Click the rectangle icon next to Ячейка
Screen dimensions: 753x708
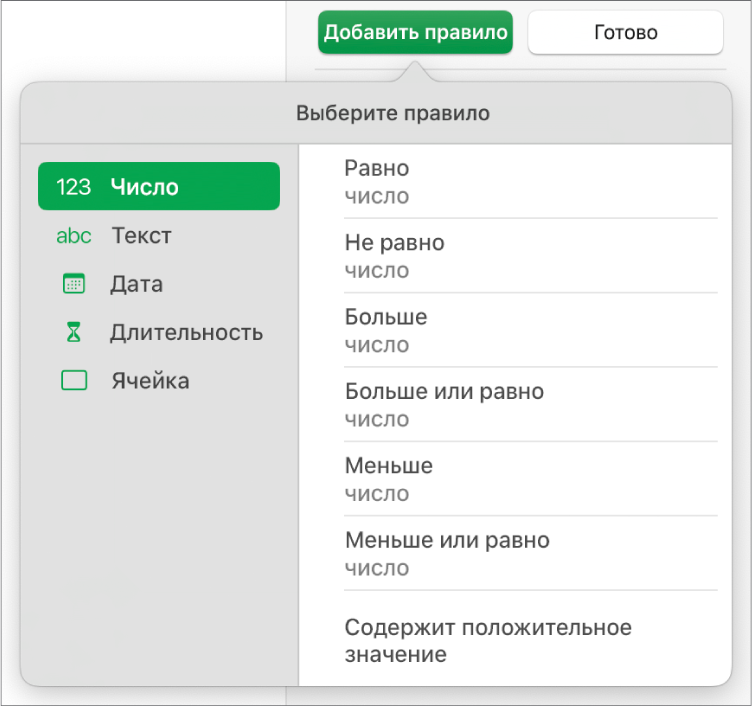74,380
